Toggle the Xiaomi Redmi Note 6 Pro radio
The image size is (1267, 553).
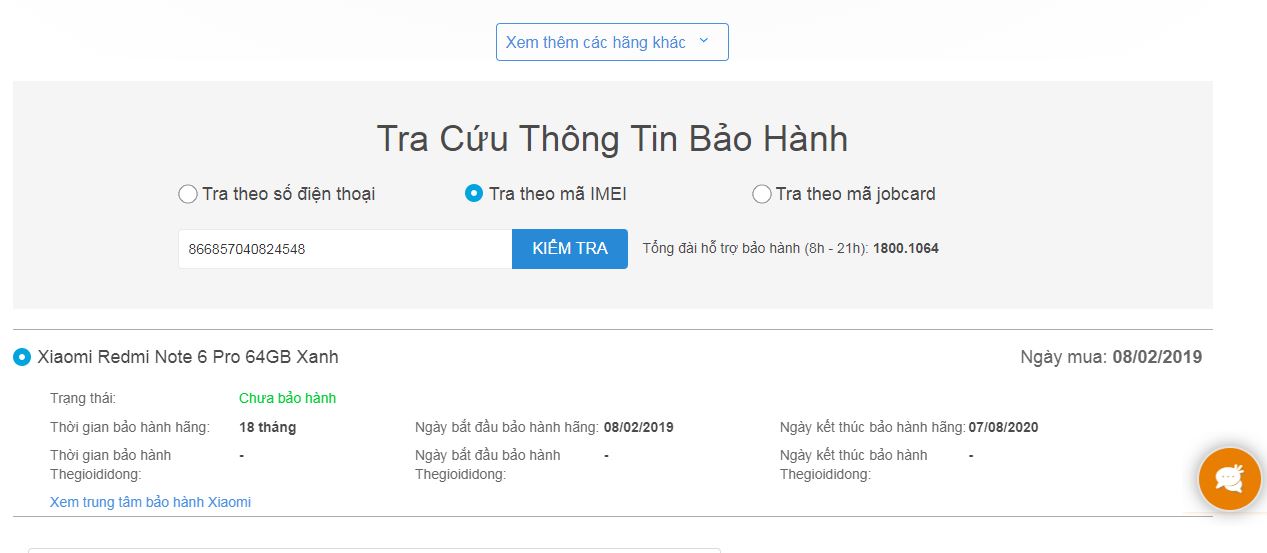coord(22,357)
